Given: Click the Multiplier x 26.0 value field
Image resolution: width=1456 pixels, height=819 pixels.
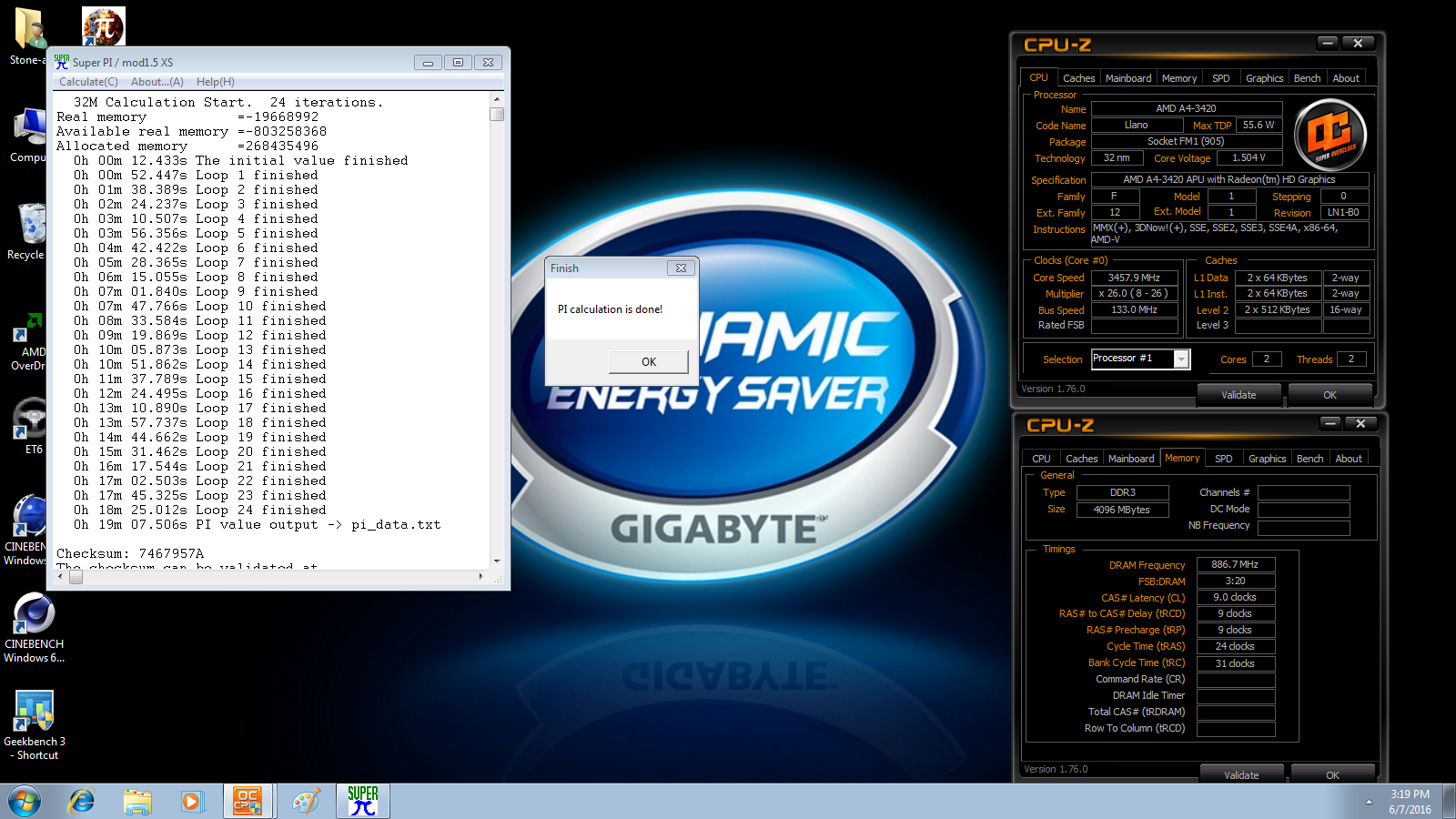Looking at the screenshot, I should [1134, 293].
